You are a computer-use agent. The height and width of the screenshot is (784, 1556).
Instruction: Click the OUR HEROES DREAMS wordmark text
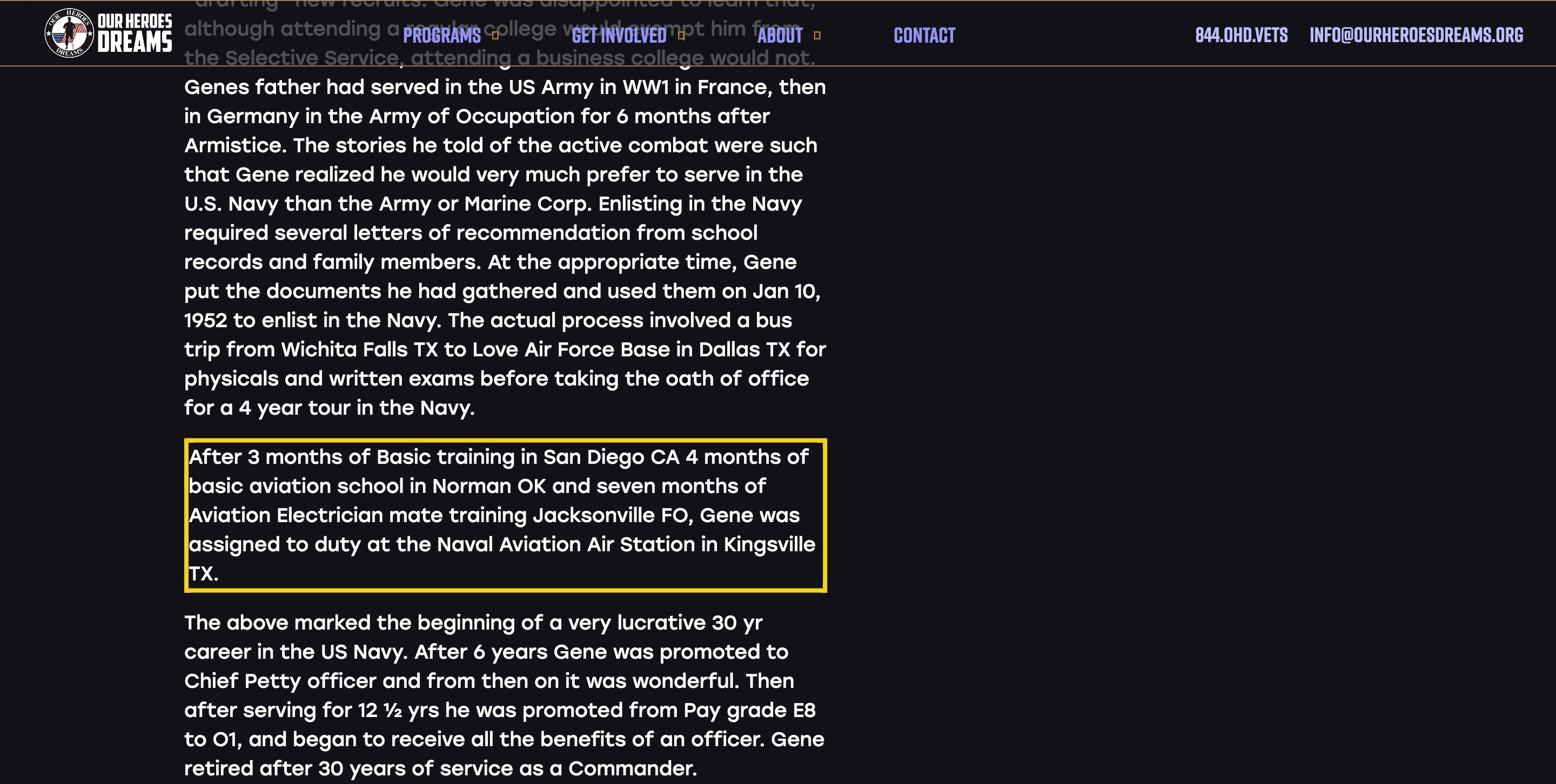coord(135,33)
